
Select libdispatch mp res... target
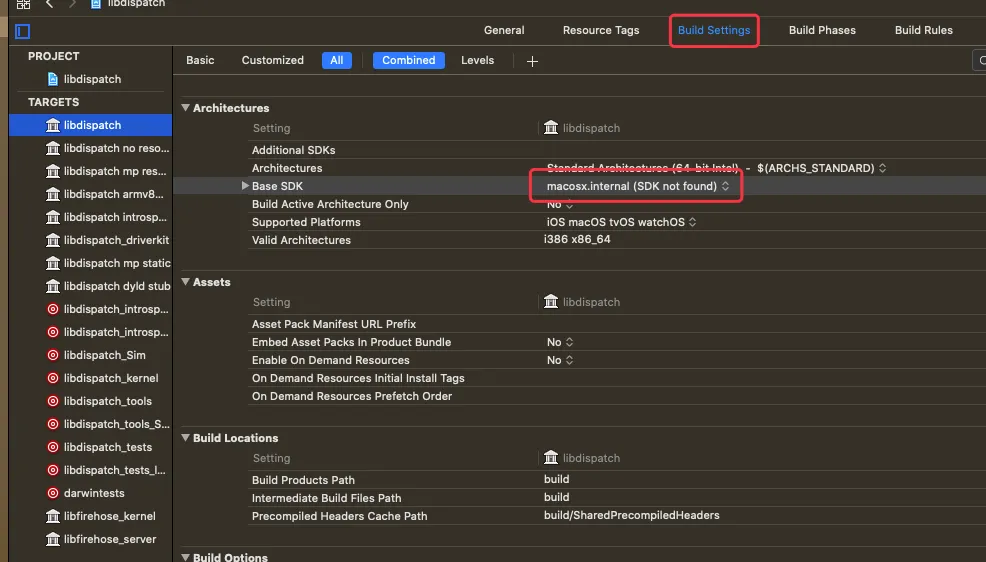pyautogui.click(x=106, y=171)
